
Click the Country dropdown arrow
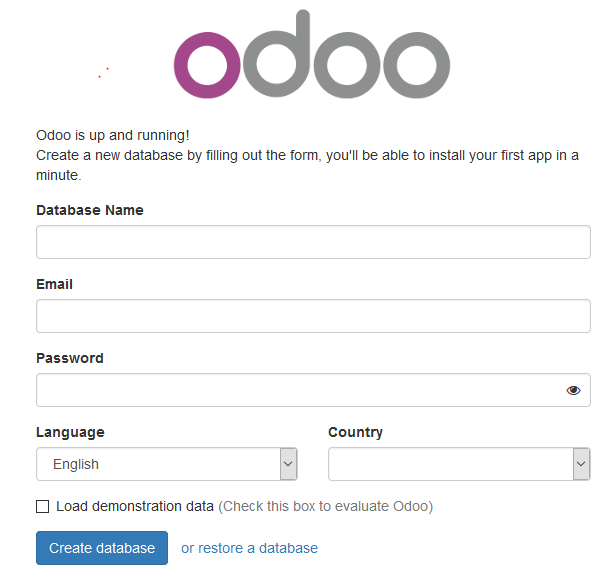coord(581,464)
